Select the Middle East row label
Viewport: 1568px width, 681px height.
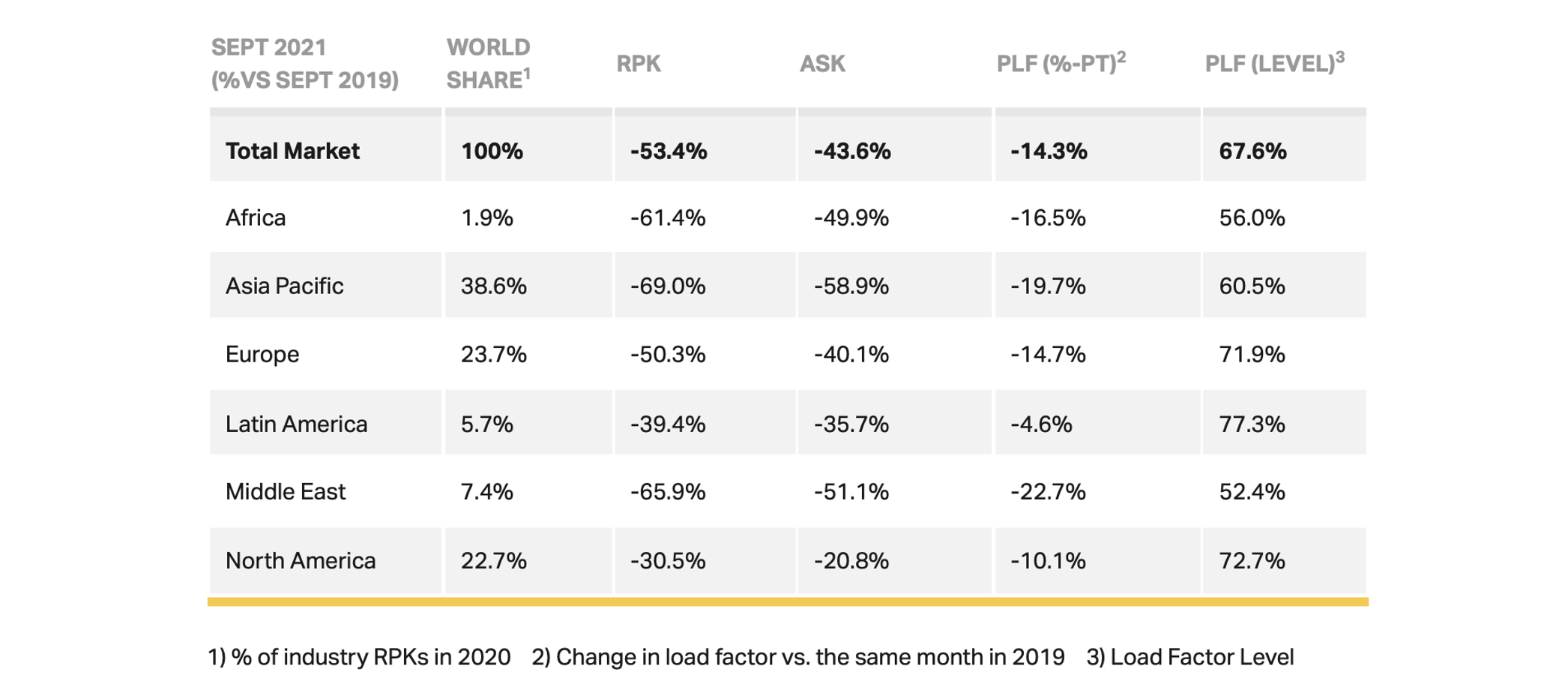(286, 491)
